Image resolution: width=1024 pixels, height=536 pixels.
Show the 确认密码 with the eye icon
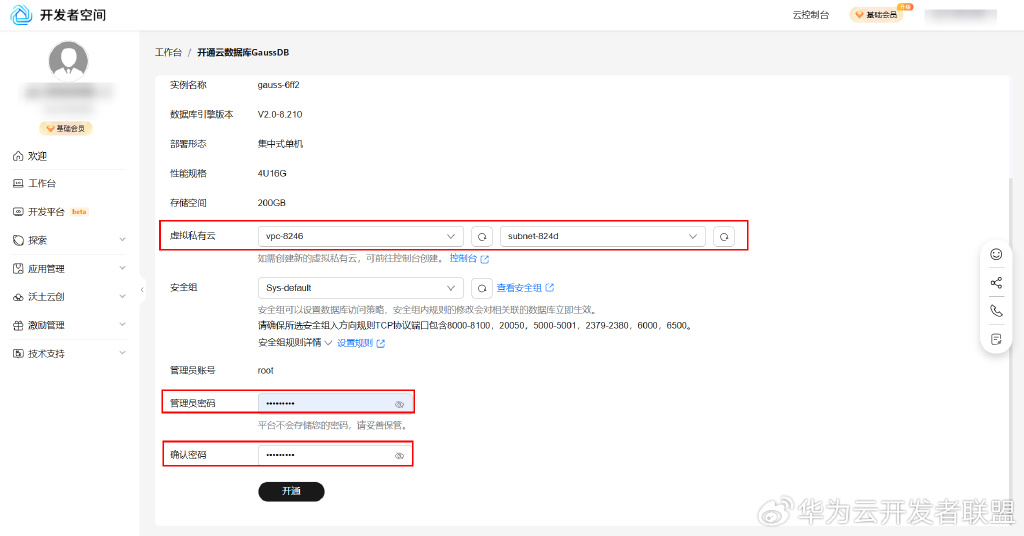coord(400,456)
